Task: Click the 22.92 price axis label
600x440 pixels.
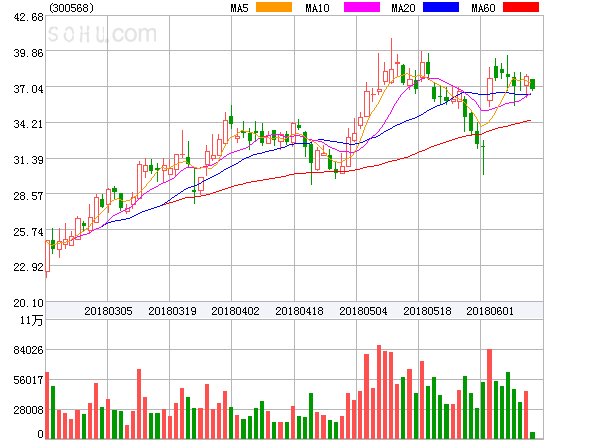Action: pos(28,267)
